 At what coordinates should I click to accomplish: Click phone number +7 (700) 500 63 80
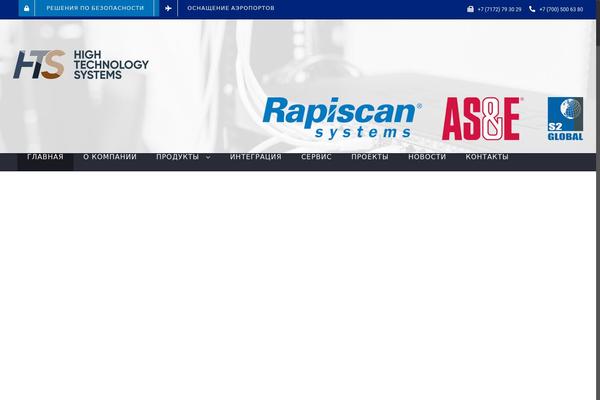[561, 9]
